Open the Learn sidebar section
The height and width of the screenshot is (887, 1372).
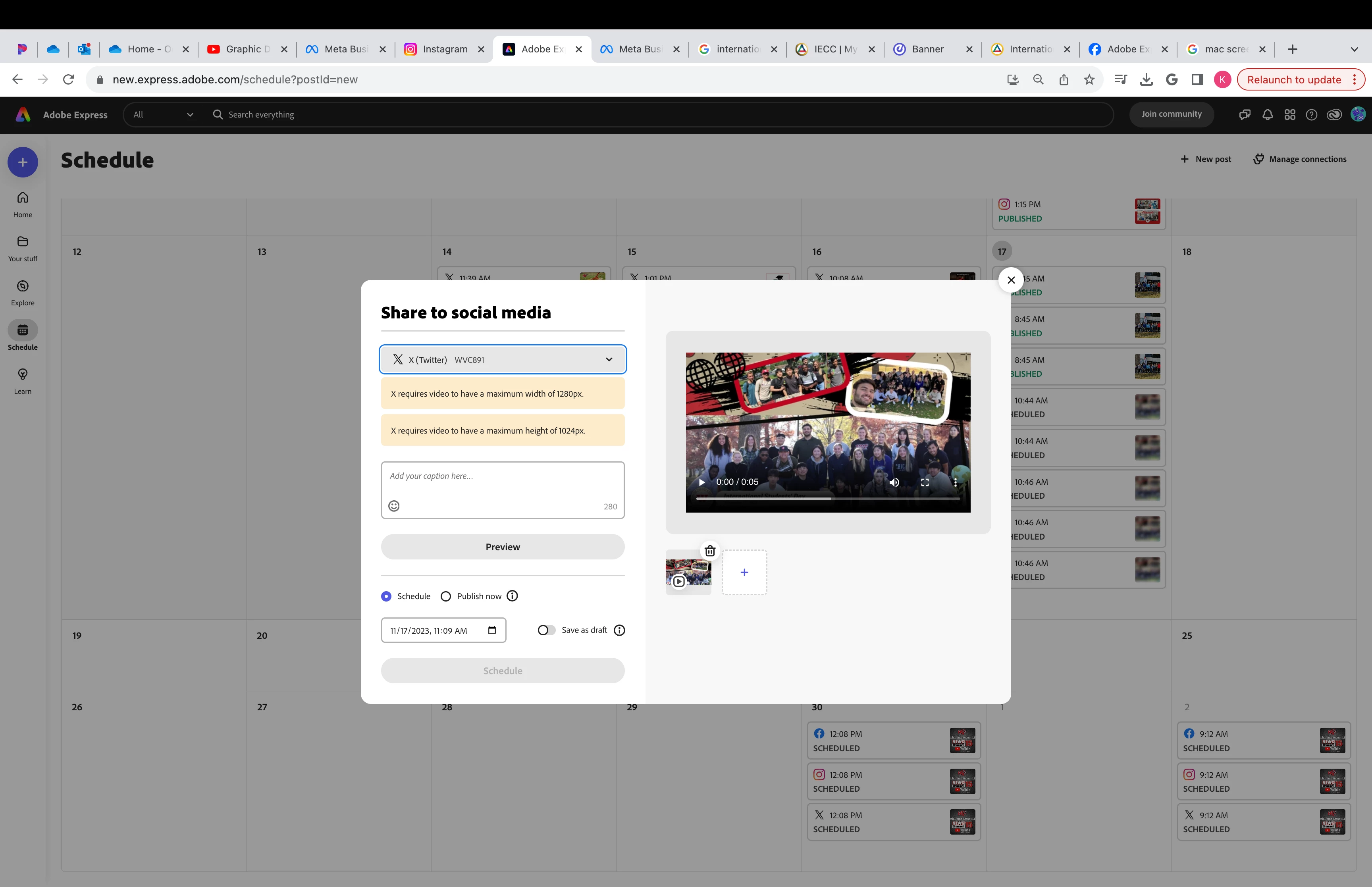click(x=23, y=381)
